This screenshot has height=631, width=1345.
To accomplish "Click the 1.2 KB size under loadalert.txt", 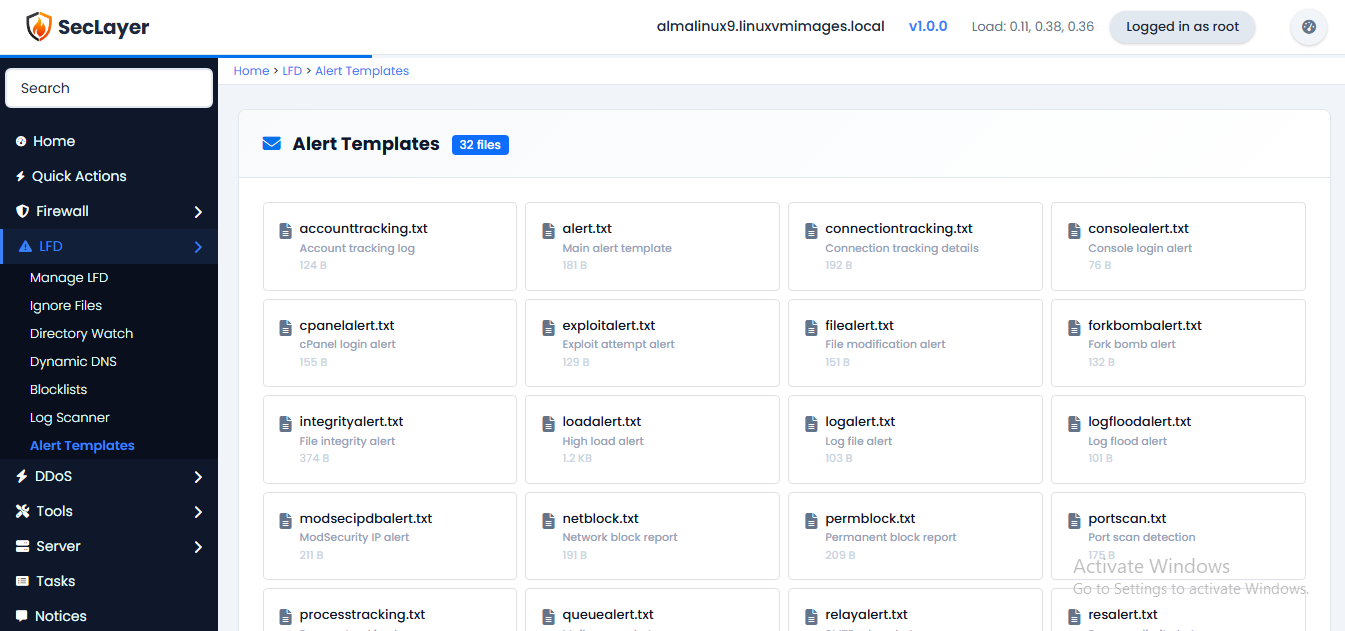I will 577,458.
